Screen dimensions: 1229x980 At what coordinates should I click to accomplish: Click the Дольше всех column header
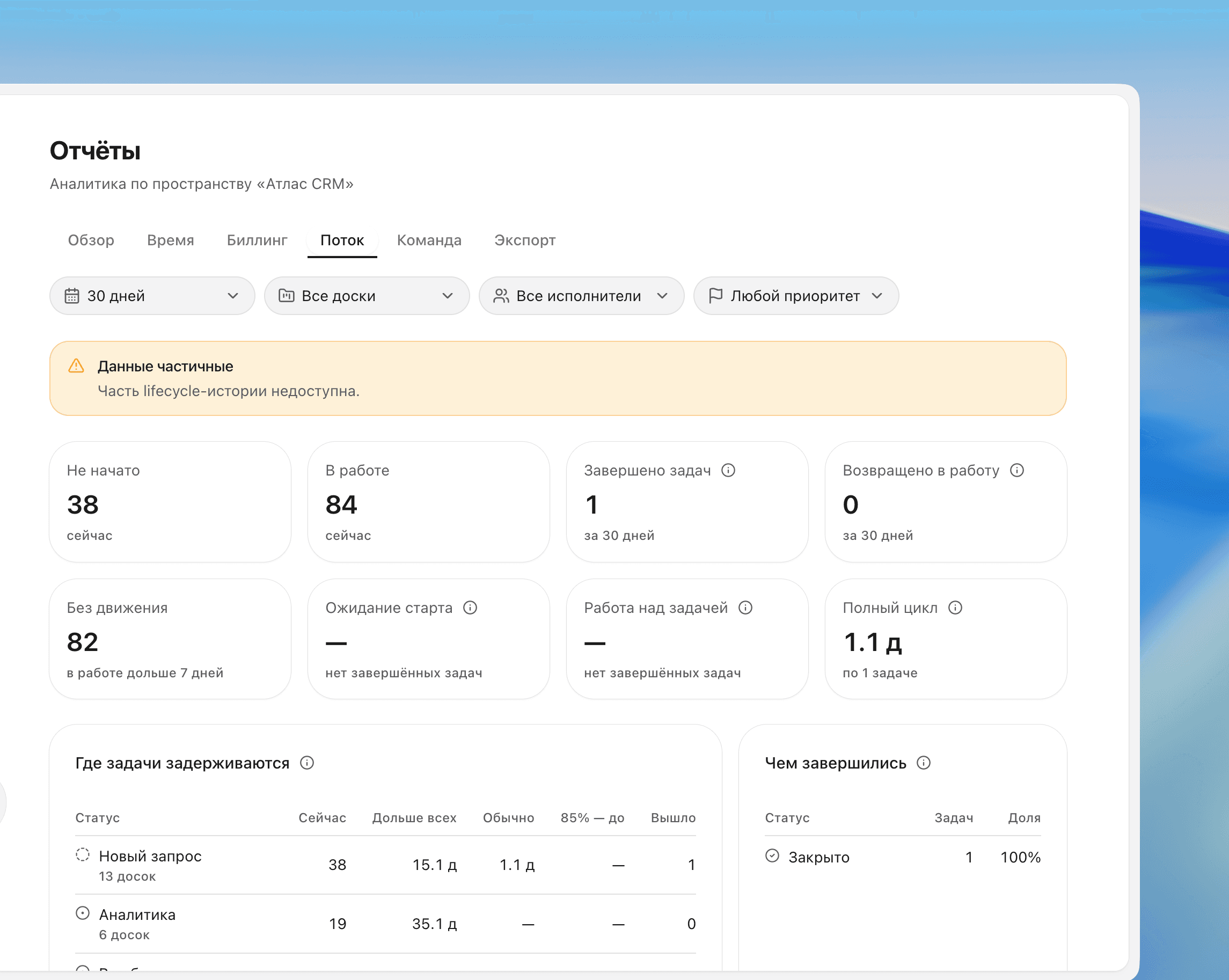click(x=414, y=817)
